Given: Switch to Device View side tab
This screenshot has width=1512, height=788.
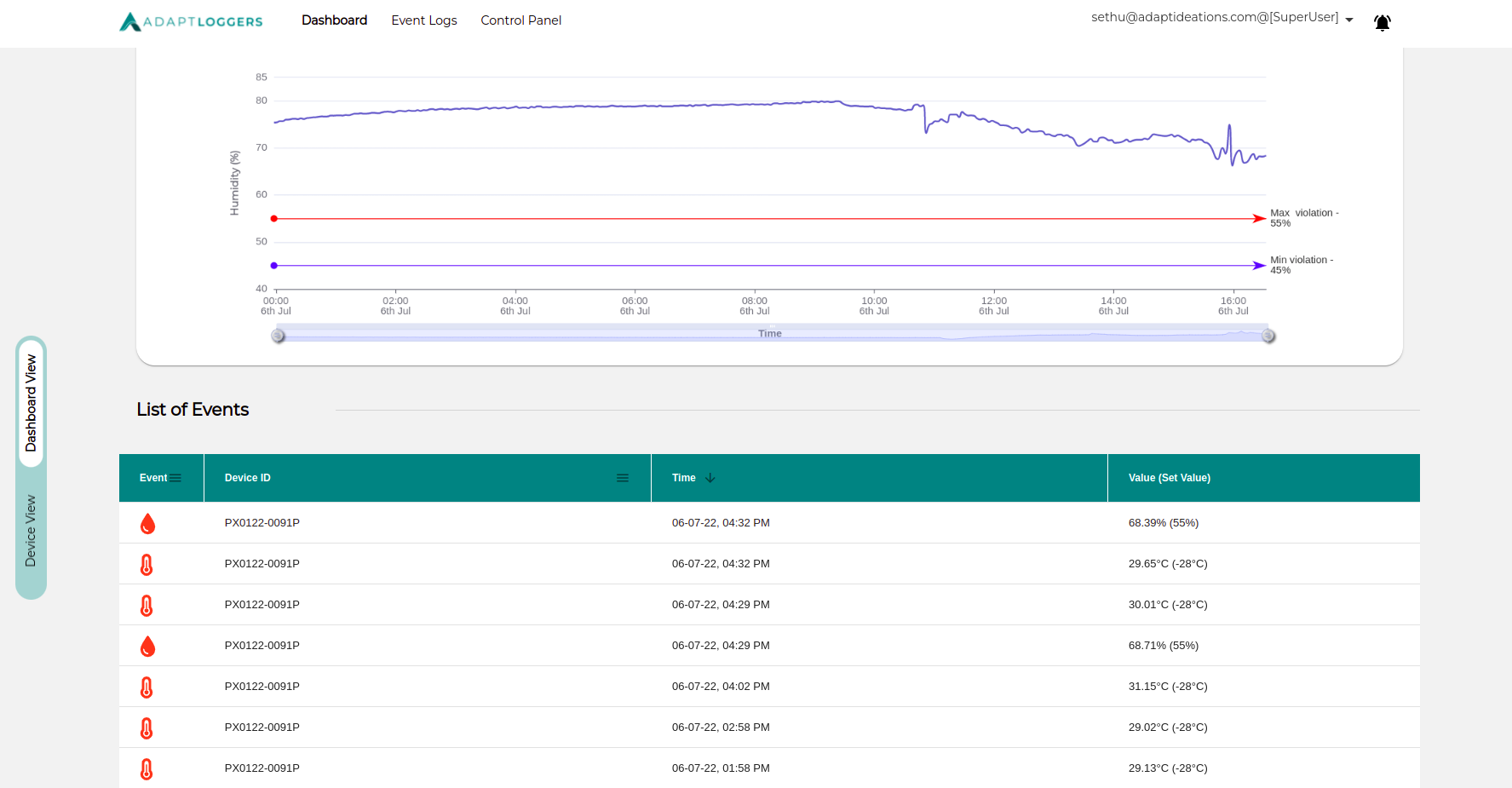Looking at the screenshot, I should click(32, 531).
